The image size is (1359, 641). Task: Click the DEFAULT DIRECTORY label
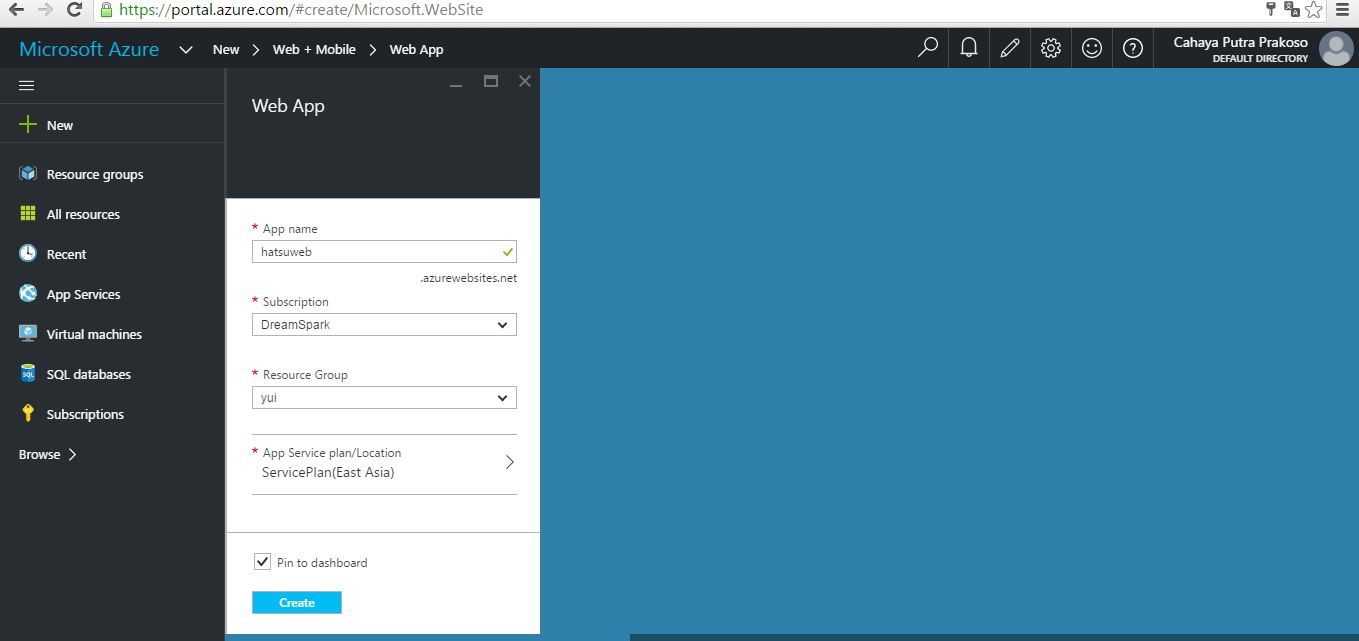[x=1260, y=59]
